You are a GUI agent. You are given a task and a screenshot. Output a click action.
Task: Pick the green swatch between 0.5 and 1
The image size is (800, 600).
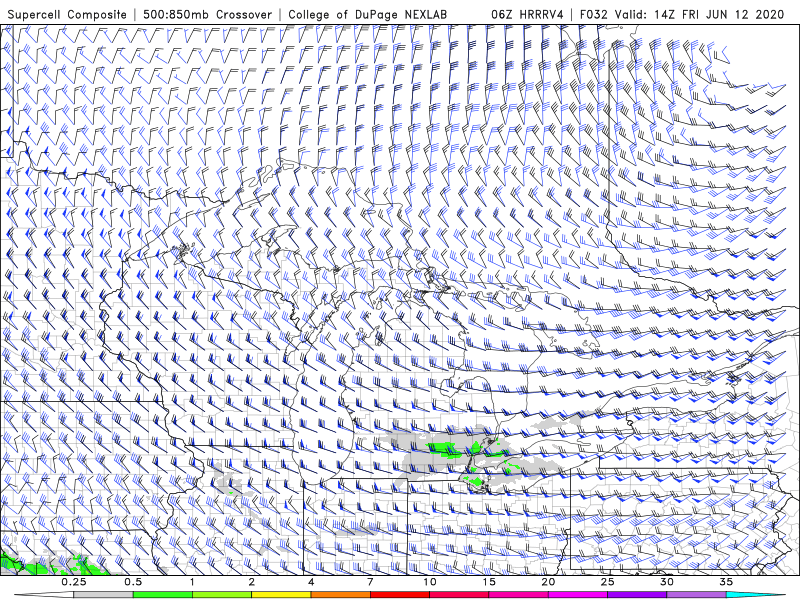(x=163, y=595)
